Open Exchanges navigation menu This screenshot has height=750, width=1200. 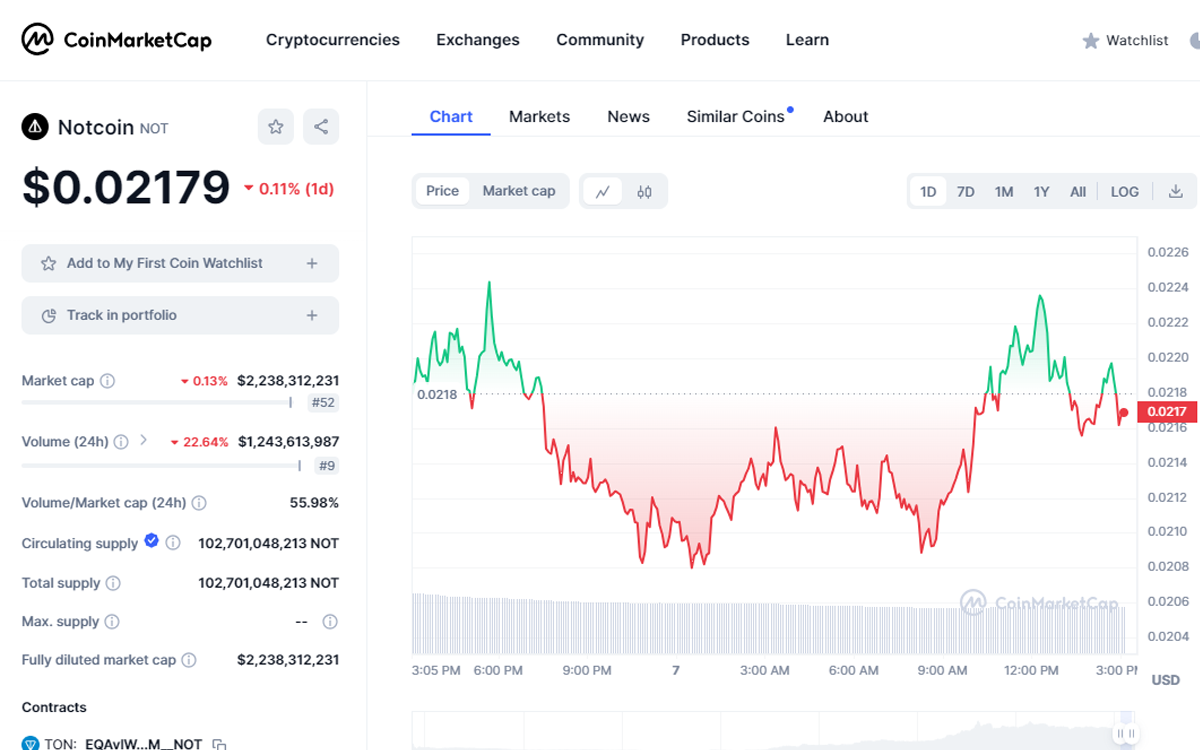(478, 40)
